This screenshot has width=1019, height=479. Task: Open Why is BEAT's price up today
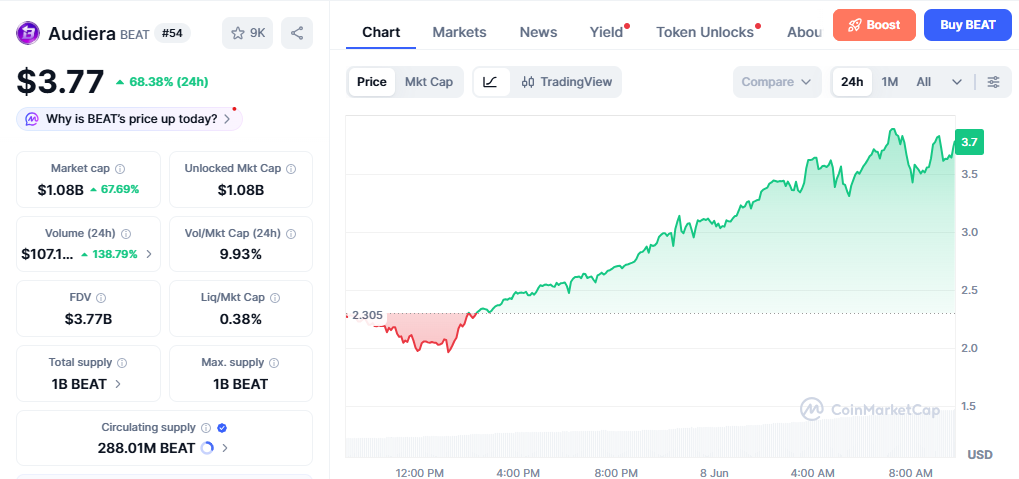(x=129, y=120)
